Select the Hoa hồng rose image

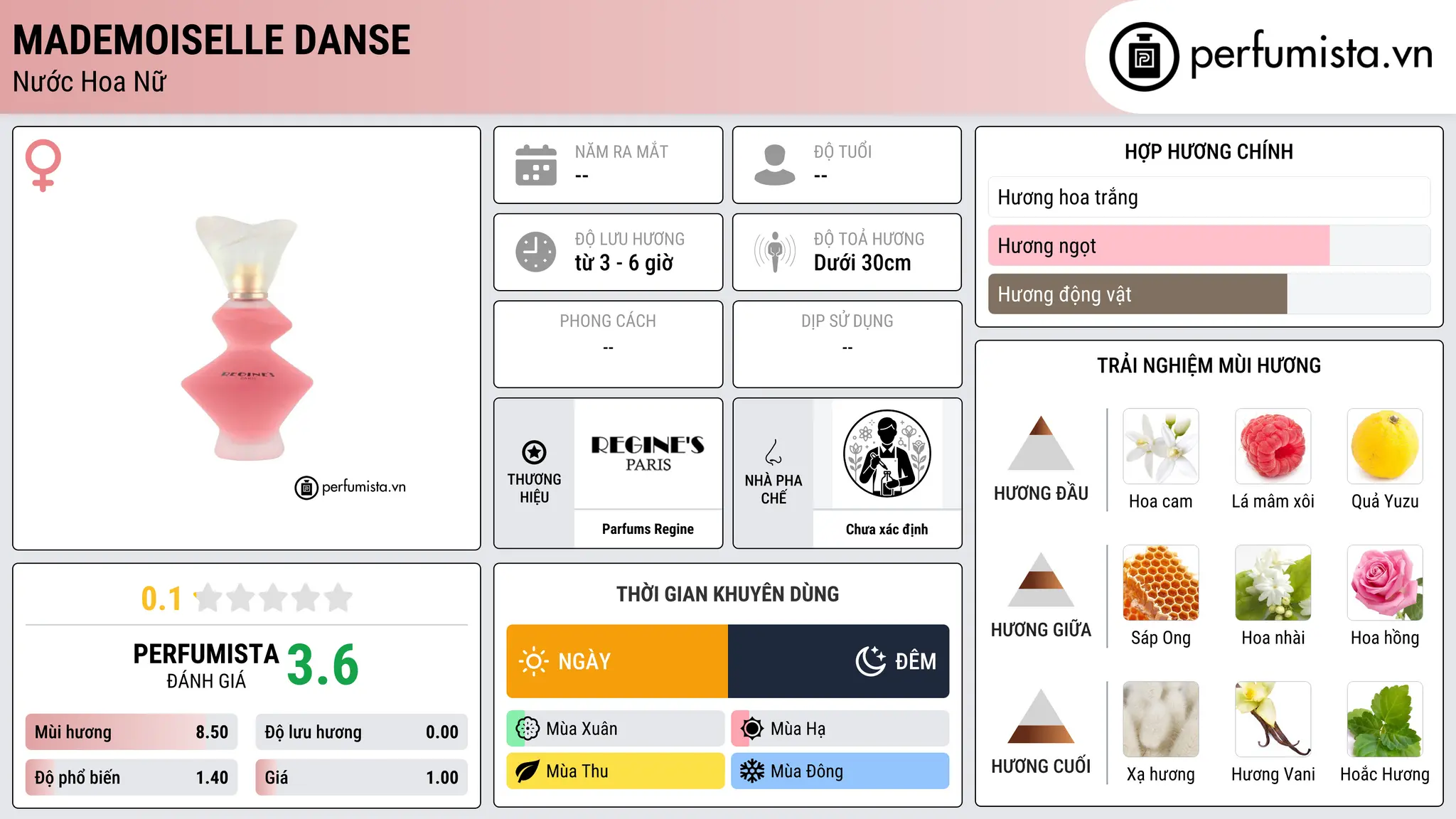(x=1385, y=583)
